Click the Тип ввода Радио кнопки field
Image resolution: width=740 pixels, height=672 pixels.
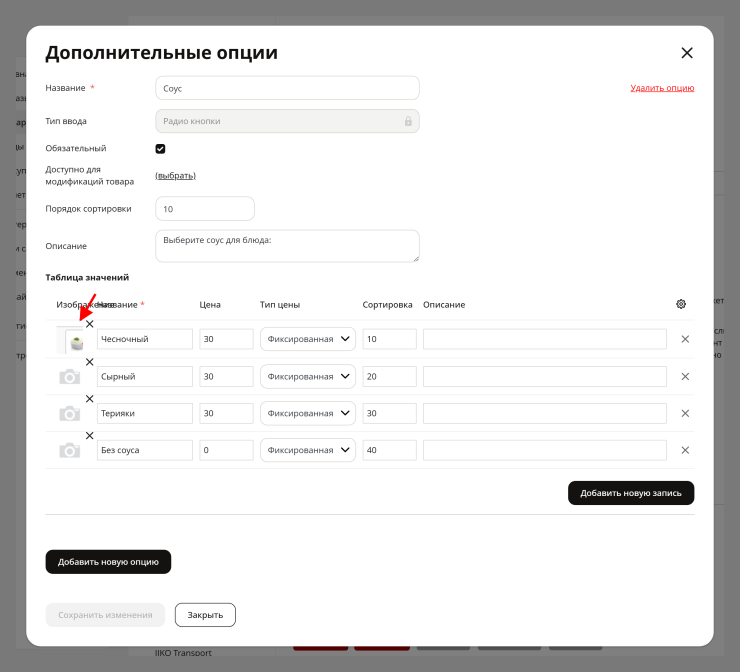287,121
